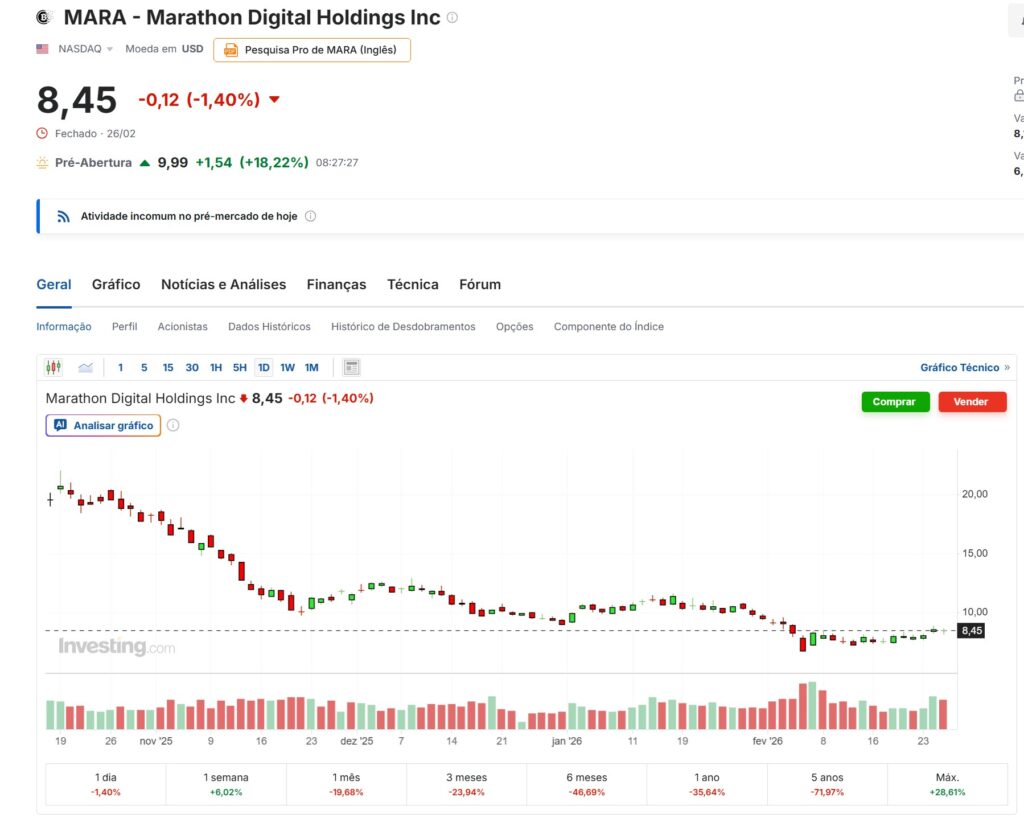Open the Acionistas sub-tab
This screenshot has height=822, width=1024.
point(182,326)
